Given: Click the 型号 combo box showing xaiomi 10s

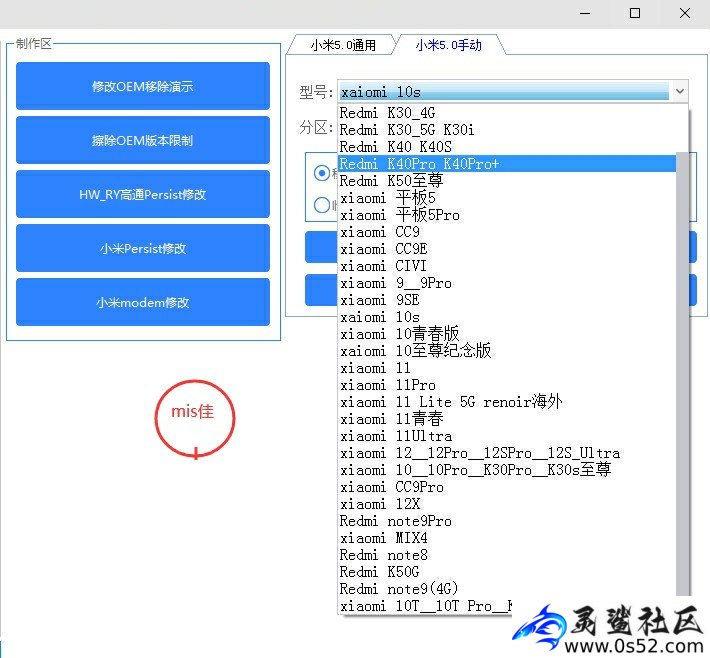Looking at the screenshot, I should 513,91.
